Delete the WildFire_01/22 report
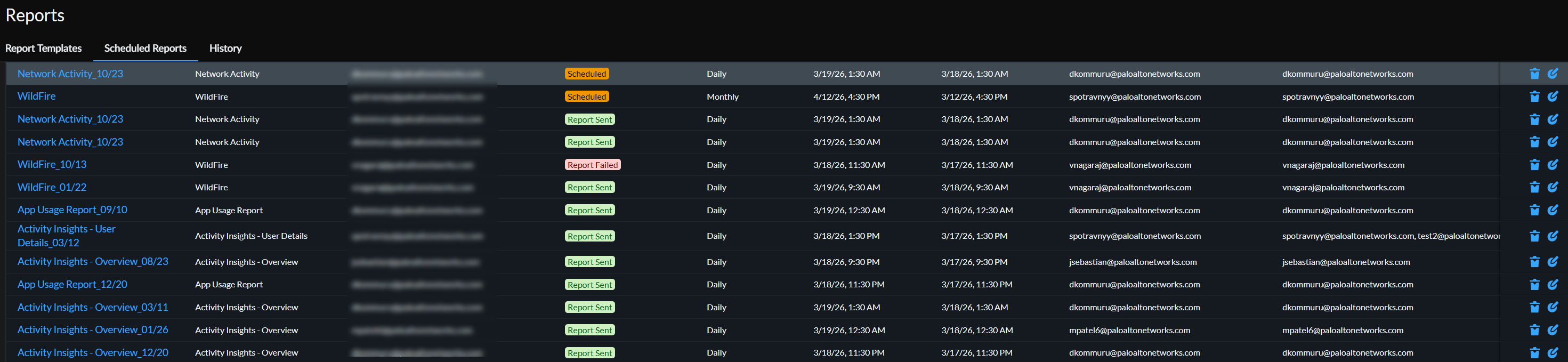The image size is (1568, 362). click(x=1534, y=187)
